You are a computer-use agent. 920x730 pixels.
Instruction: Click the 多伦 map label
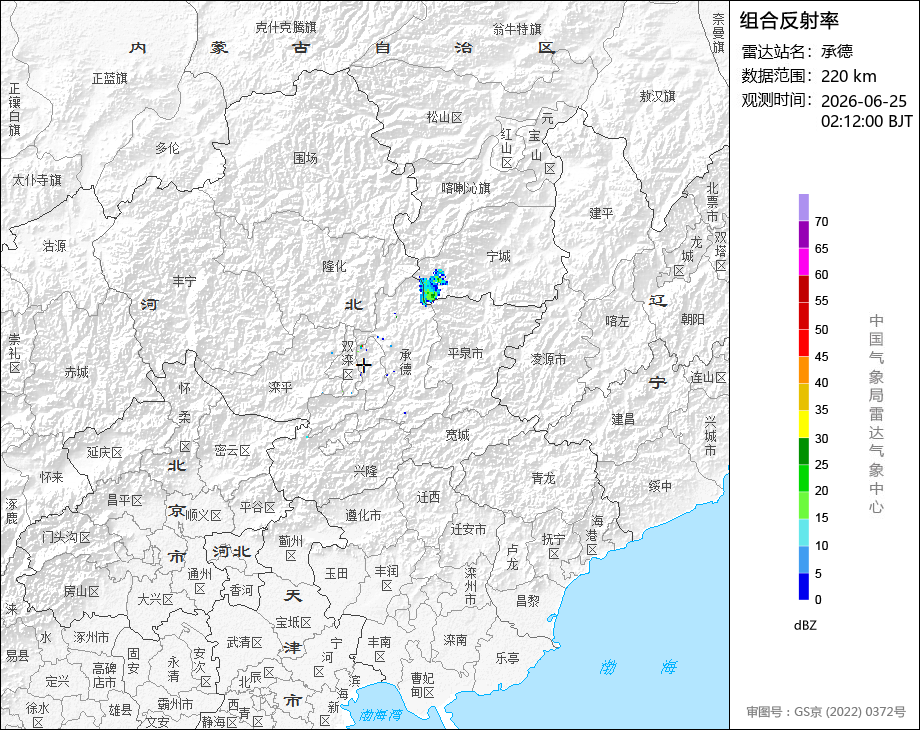[x=167, y=148]
